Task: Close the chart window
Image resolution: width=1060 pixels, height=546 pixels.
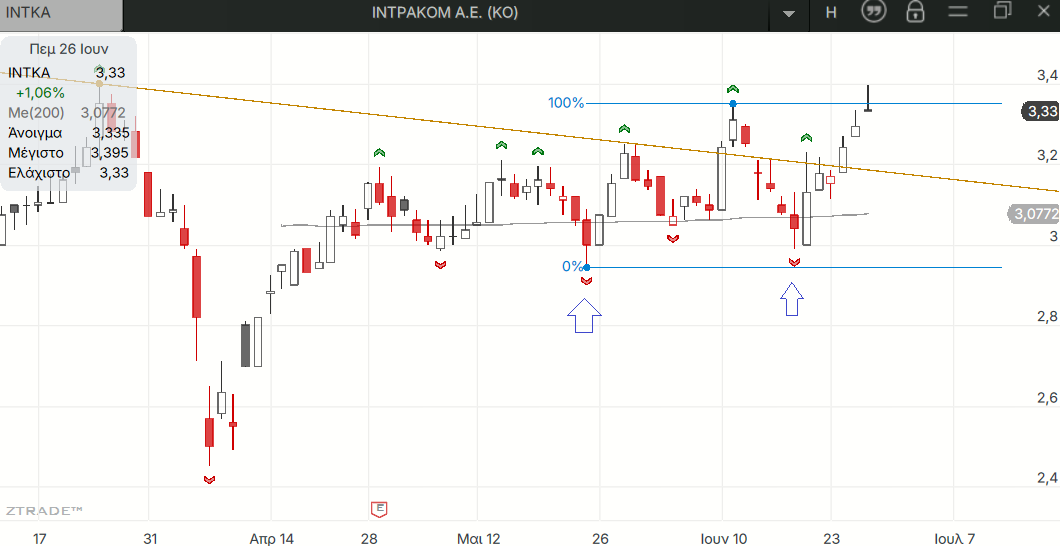Action: click(1042, 9)
